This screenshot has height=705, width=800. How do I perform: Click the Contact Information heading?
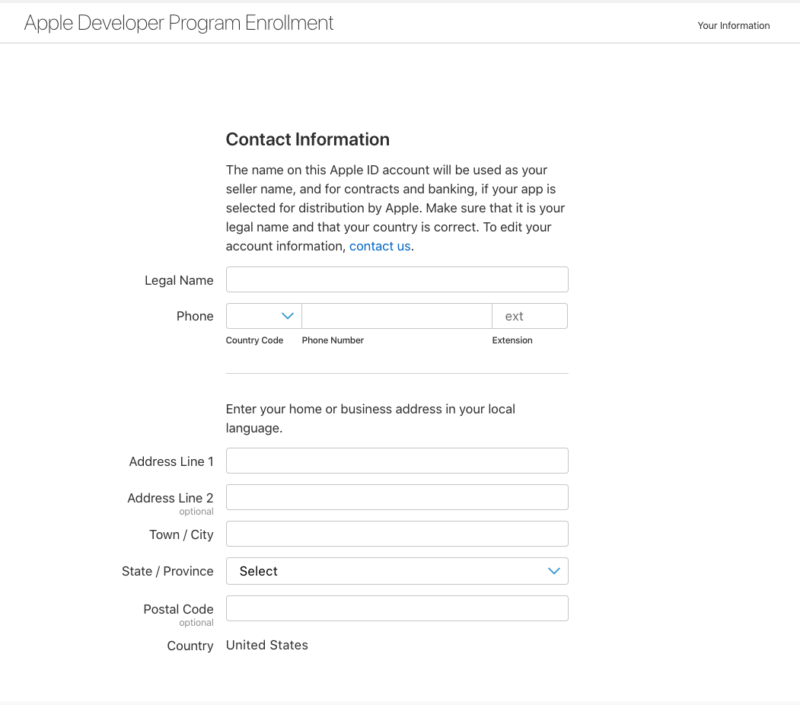click(310, 140)
